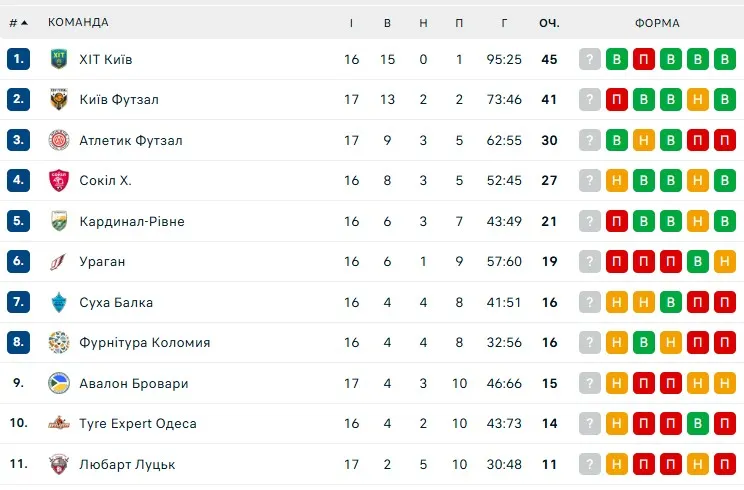Click the Сокіл Х. team crest
Viewport: 744px width, 490px height.
[x=59, y=181]
